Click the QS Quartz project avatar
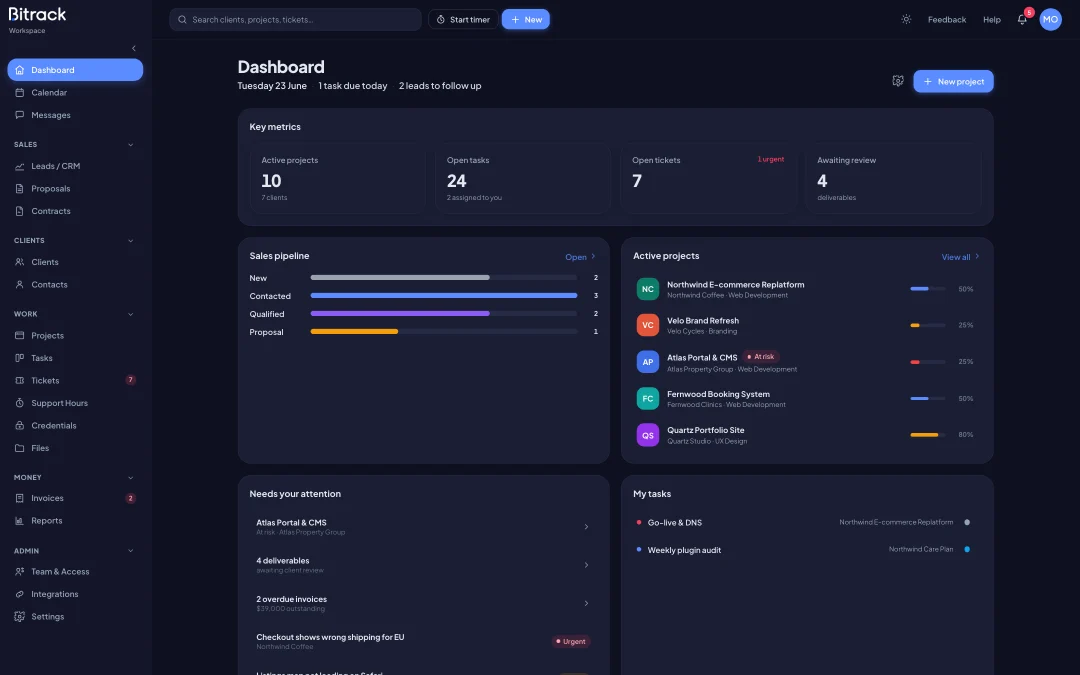1080x675 pixels. [x=647, y=435]
